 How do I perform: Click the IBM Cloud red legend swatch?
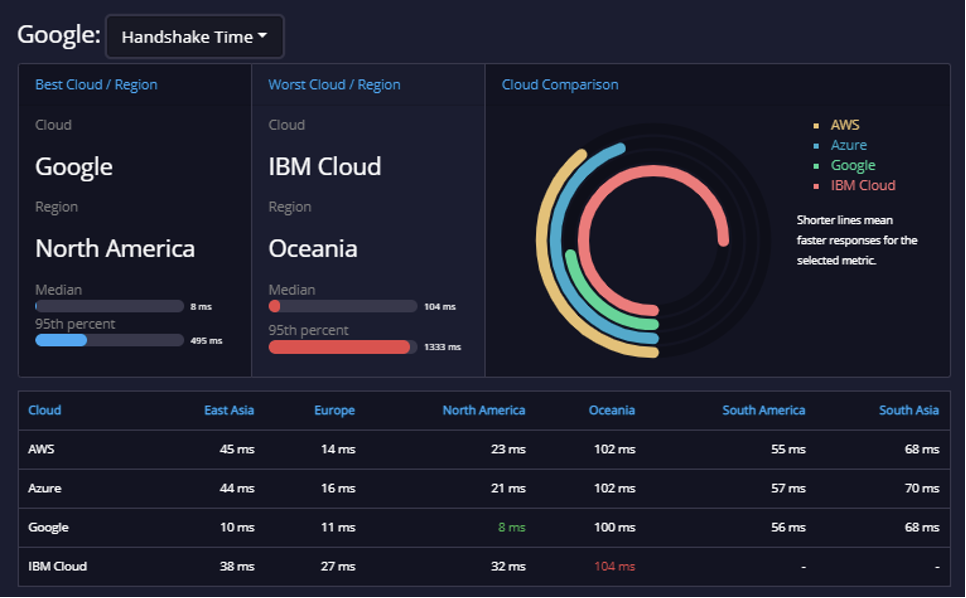816,186
